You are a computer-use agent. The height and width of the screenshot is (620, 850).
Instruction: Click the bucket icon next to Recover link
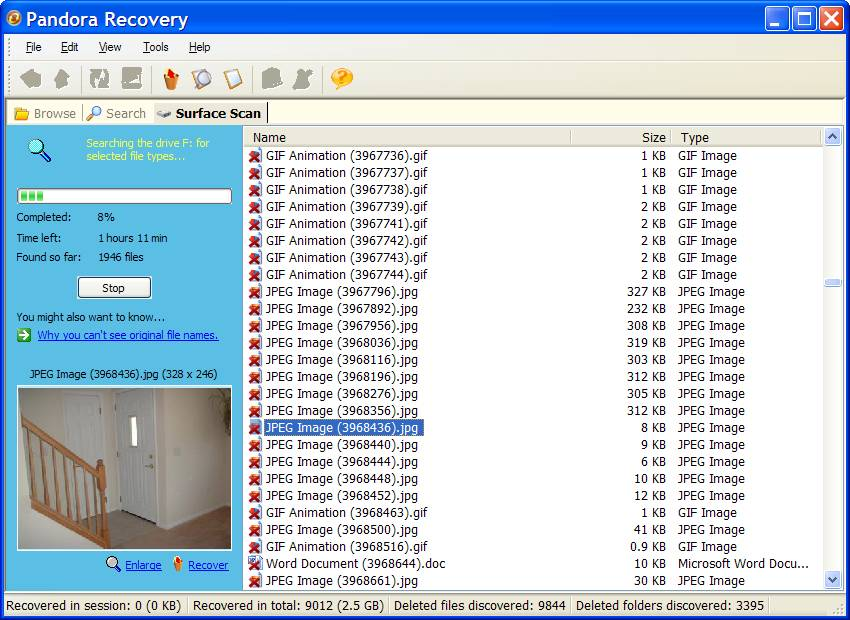point(178,564)
